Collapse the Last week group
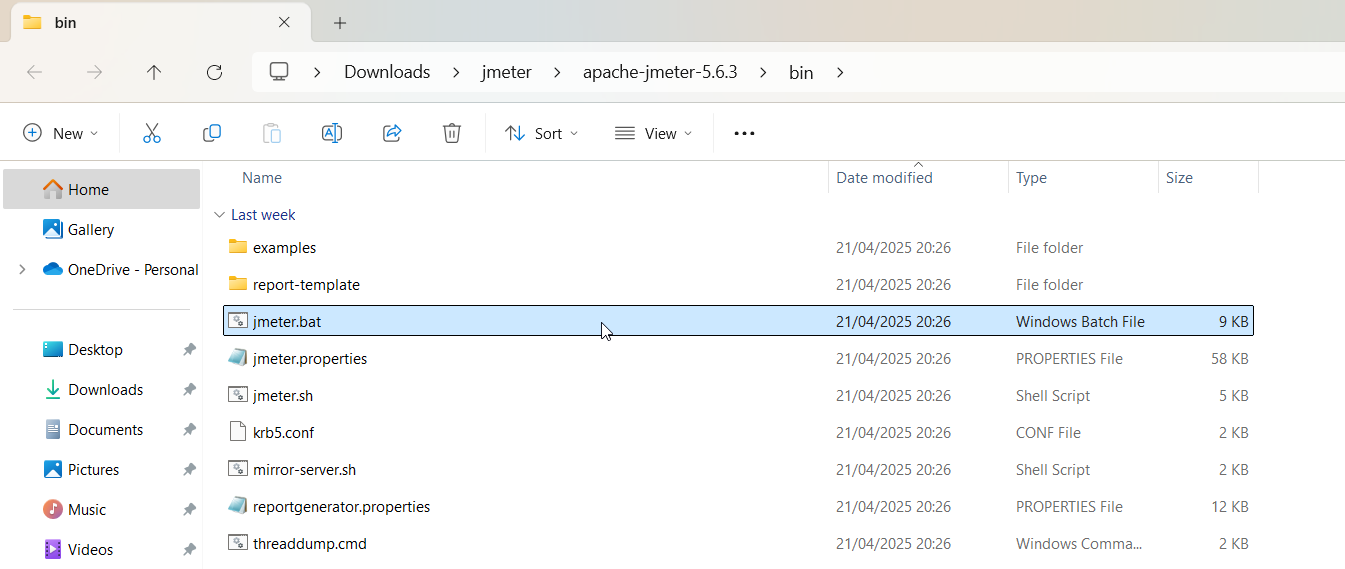Image resolution: width=1345 pixels, height=569 pixels. click(x=219, y=215)
